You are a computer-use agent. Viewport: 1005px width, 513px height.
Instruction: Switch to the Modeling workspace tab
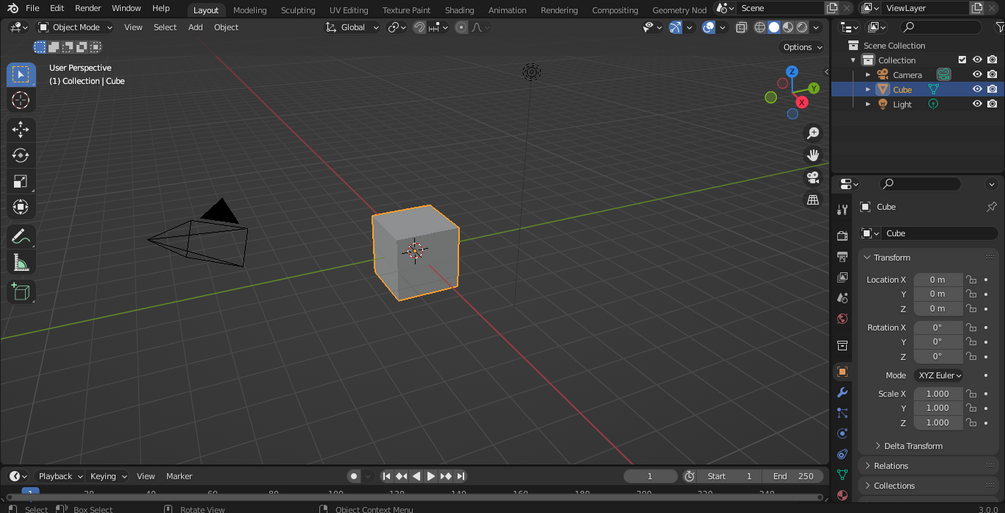click(x=250, y=10)
